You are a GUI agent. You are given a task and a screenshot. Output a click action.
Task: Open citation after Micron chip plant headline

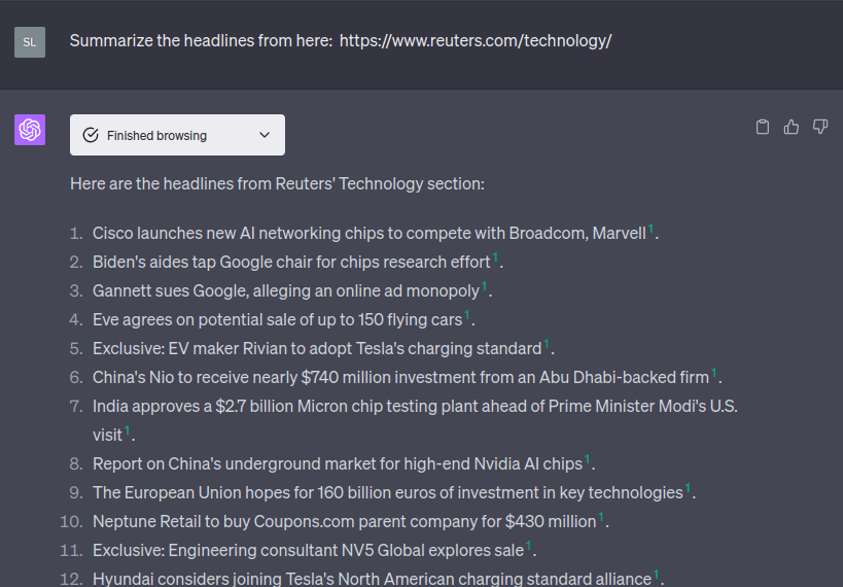pos(128,431)
